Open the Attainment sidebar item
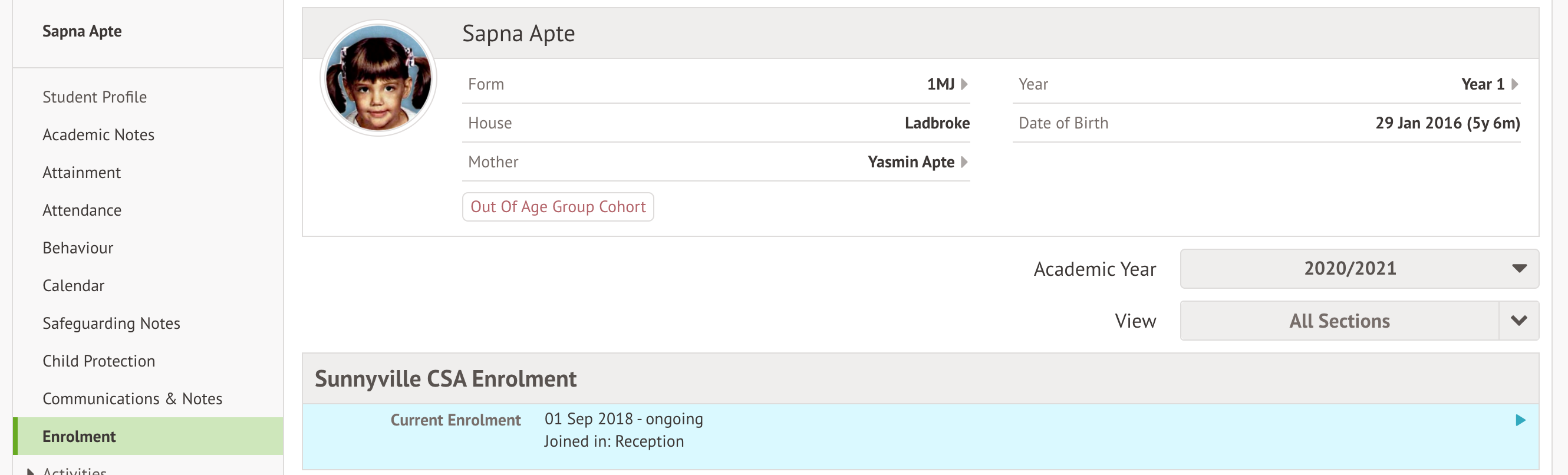 click(81, 172)
